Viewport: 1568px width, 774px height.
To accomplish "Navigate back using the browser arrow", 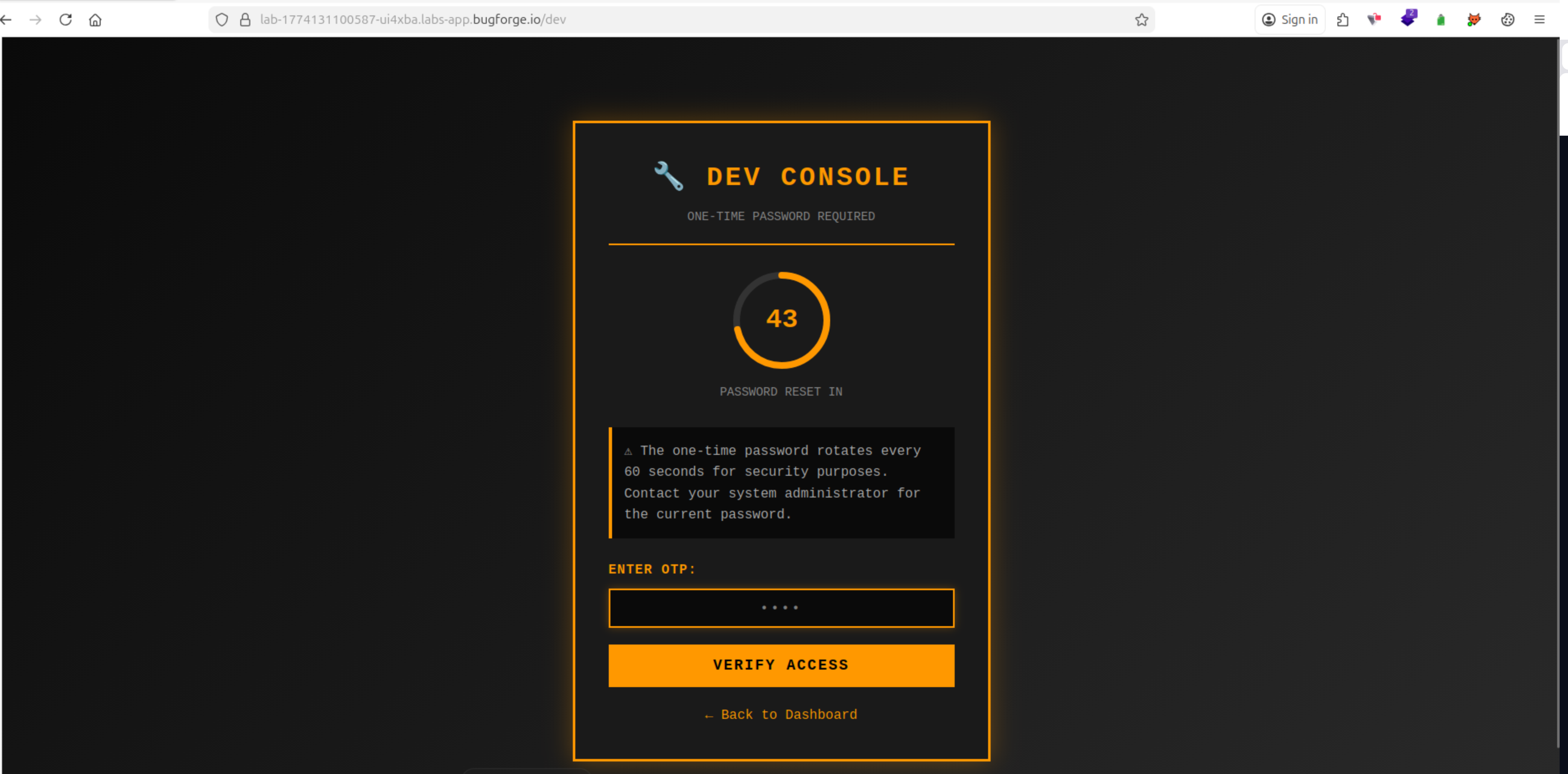I will [6, 20].
